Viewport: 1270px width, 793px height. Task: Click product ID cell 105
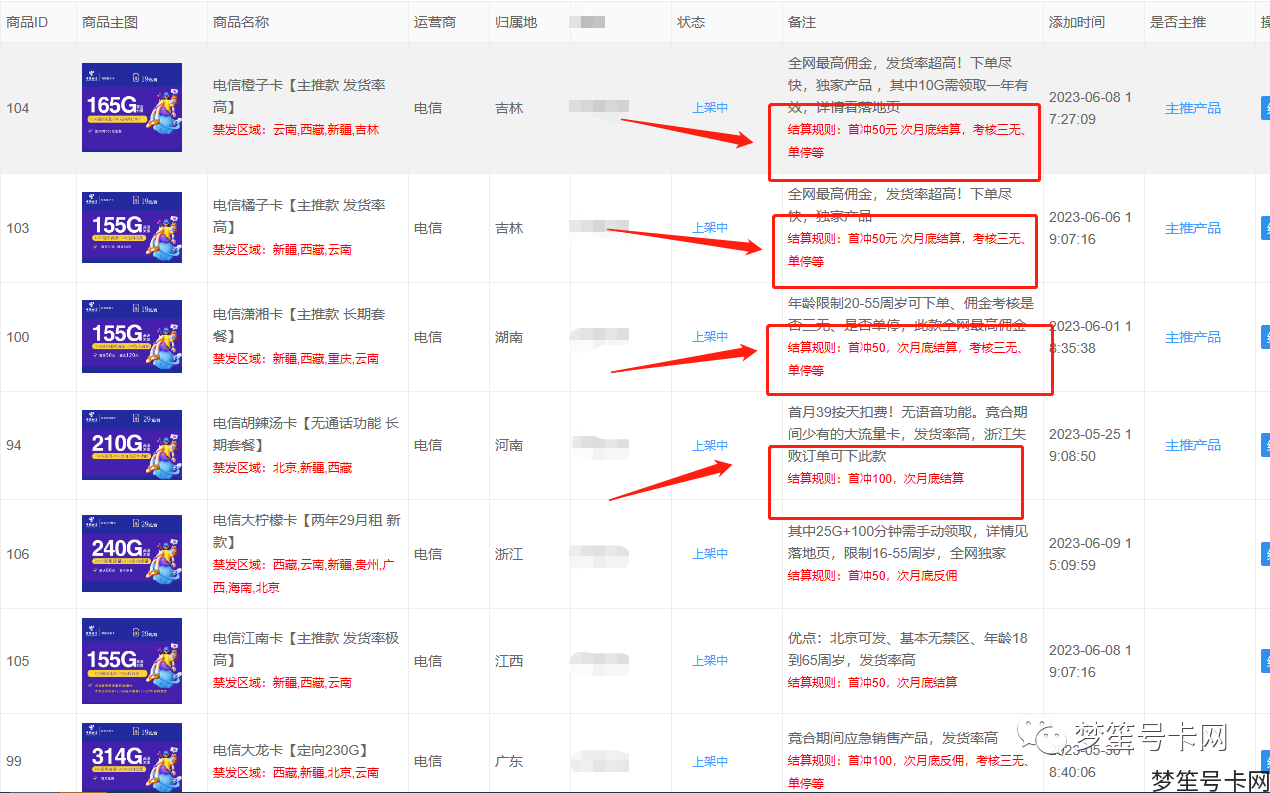pyautogui.click(x=18, y=661)
